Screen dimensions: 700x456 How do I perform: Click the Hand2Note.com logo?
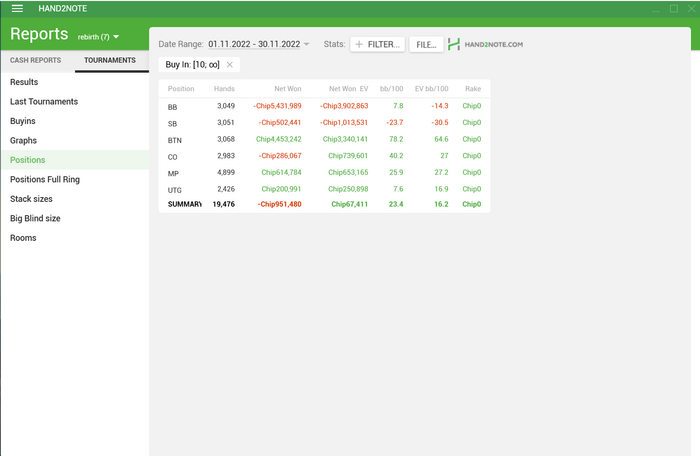click(485, 44)
